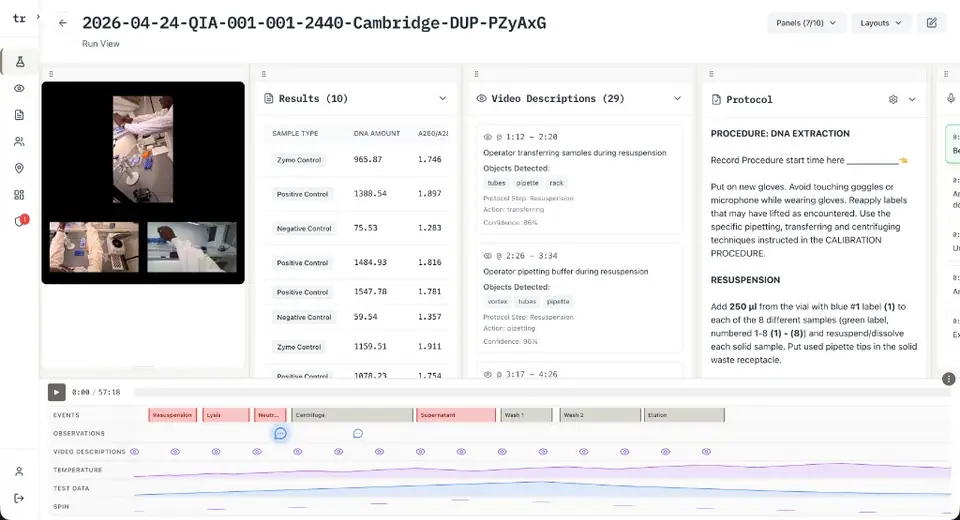This screenshot has height=520, width=960.
Task: Collapse the Protocol panel chevron
Action: 912,99
